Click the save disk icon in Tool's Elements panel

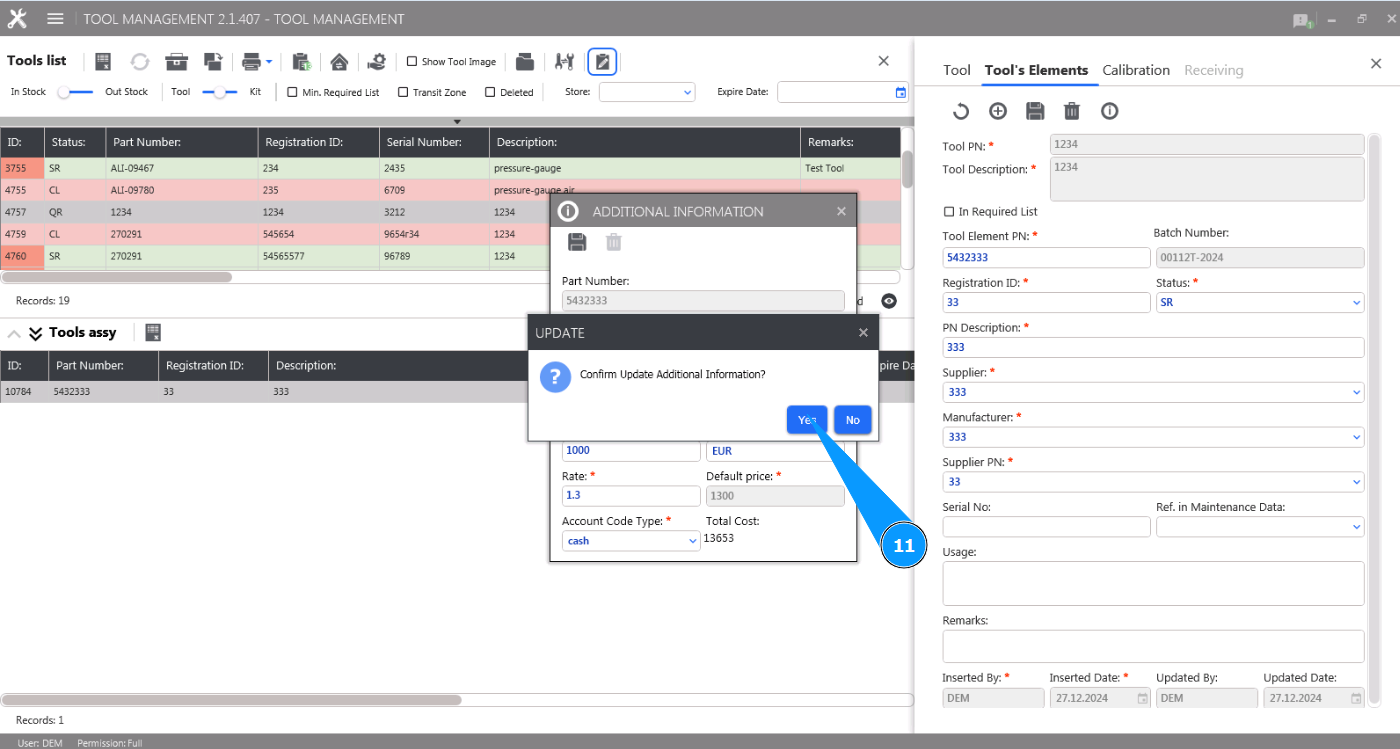point(1035,111)
